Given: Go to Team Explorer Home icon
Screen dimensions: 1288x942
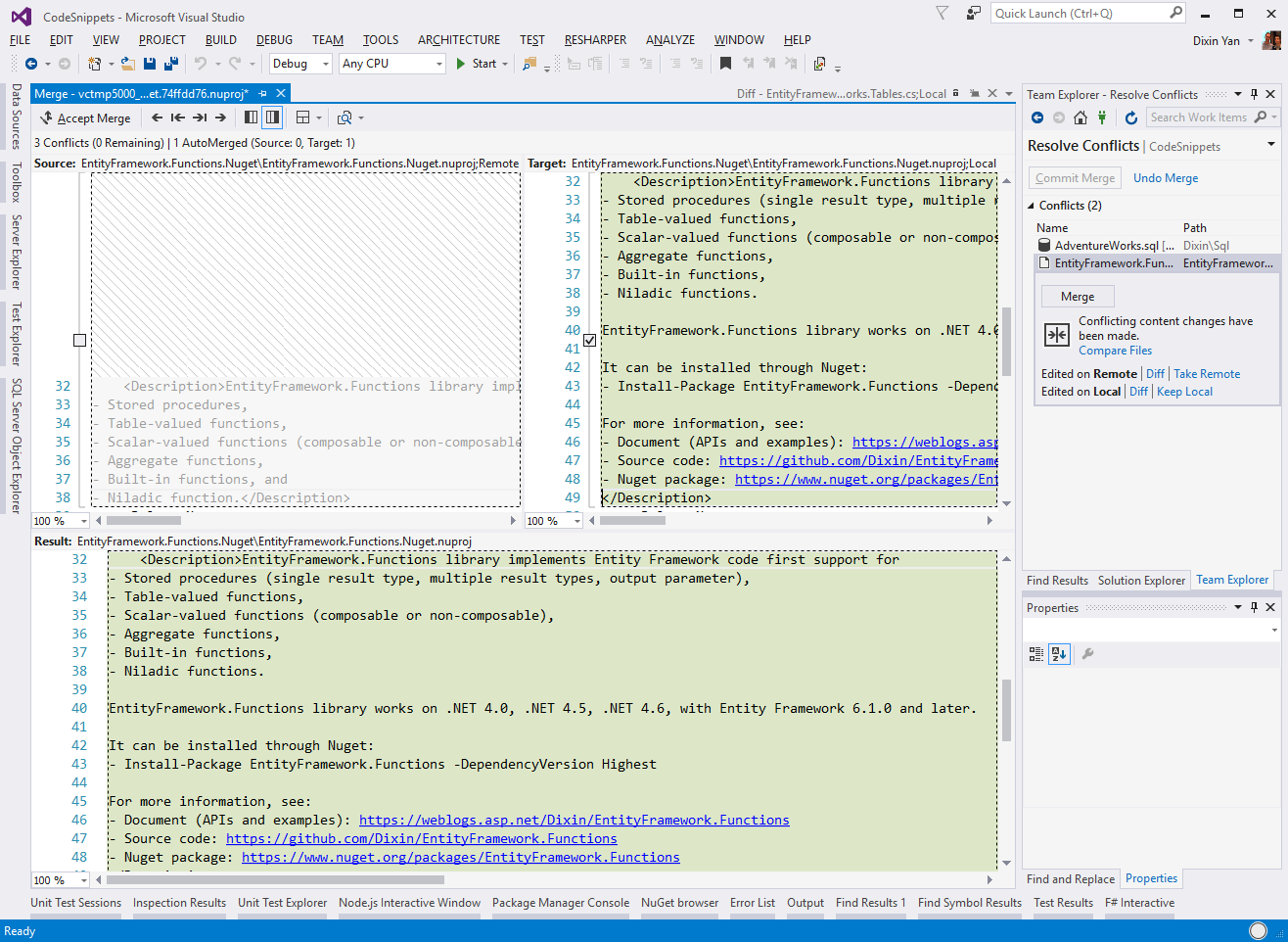Looking at the screenshot, I should pyautogui.click(x=1081, y=118).
